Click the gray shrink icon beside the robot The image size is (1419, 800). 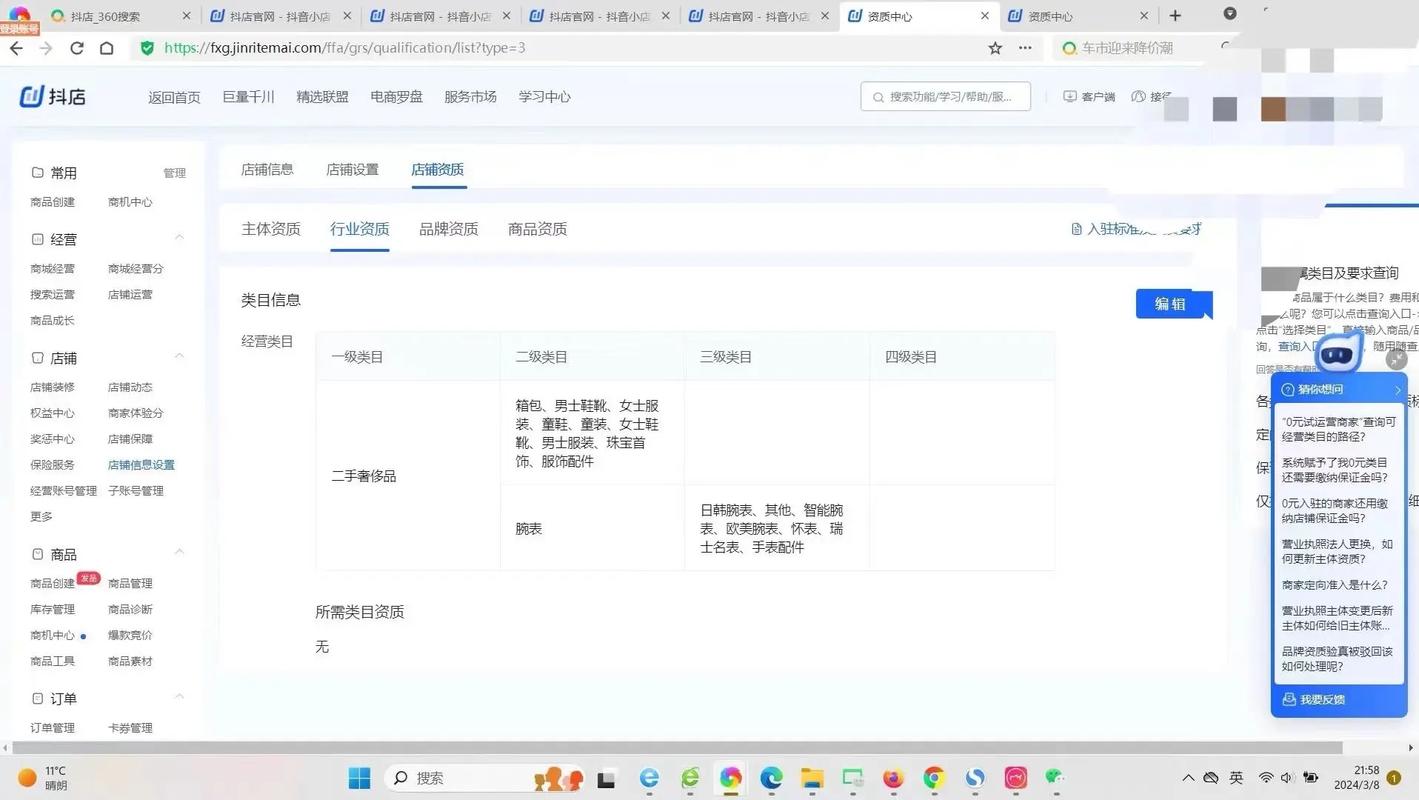click(x=1397, y=359)
